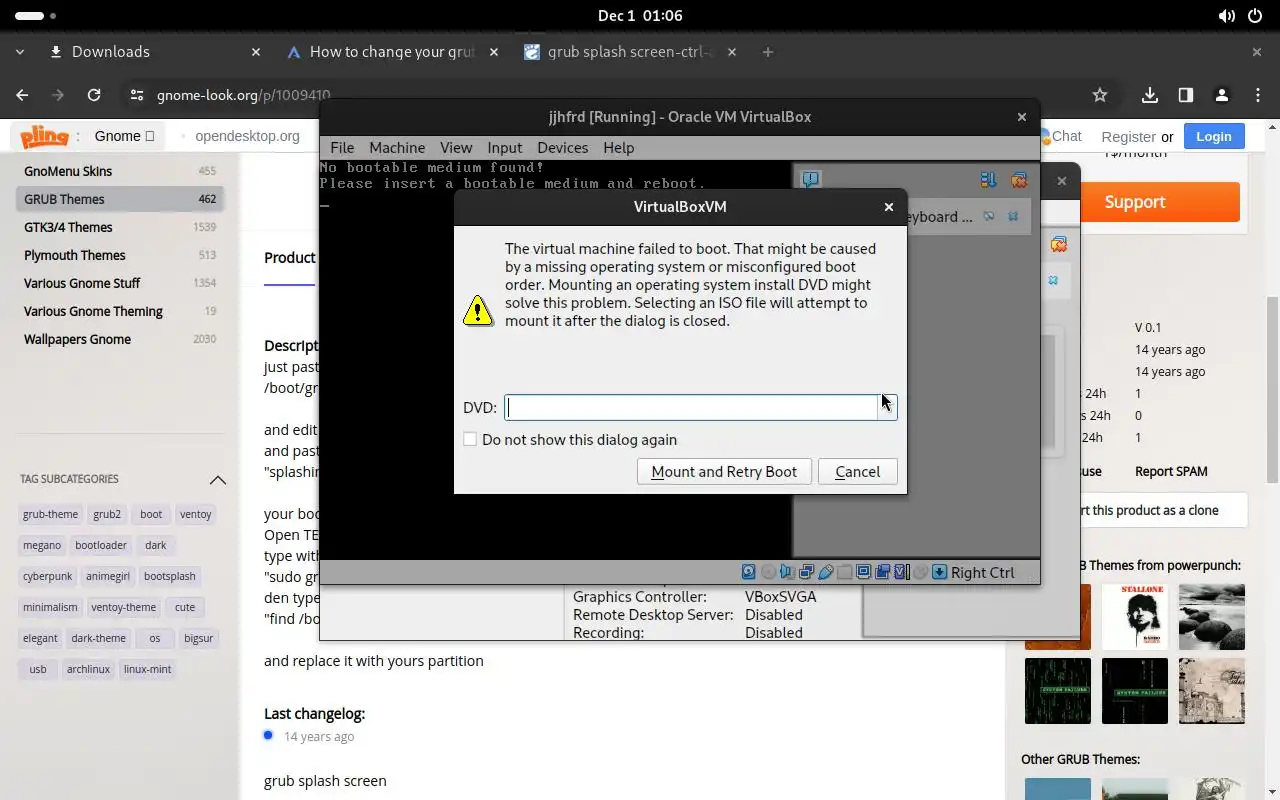Open the browser three-dot menu
The image size is (1280, 800).
1258,95
